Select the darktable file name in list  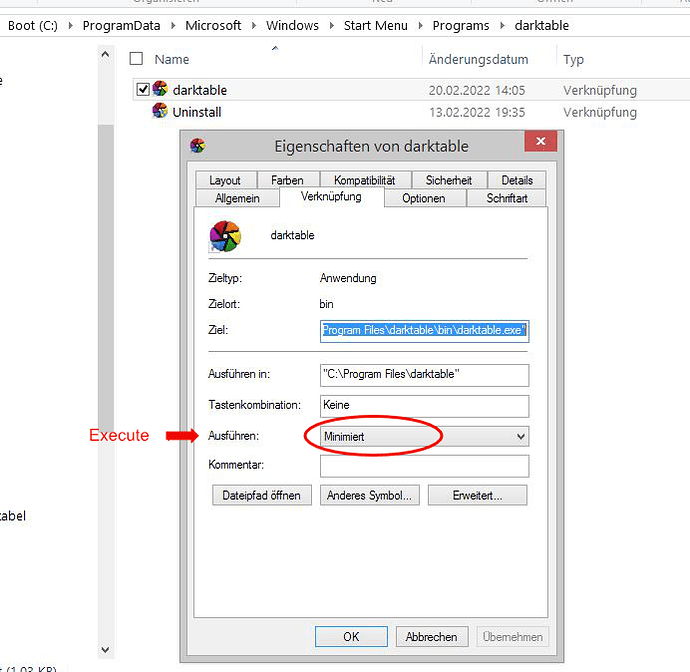[x=200, y=90]
